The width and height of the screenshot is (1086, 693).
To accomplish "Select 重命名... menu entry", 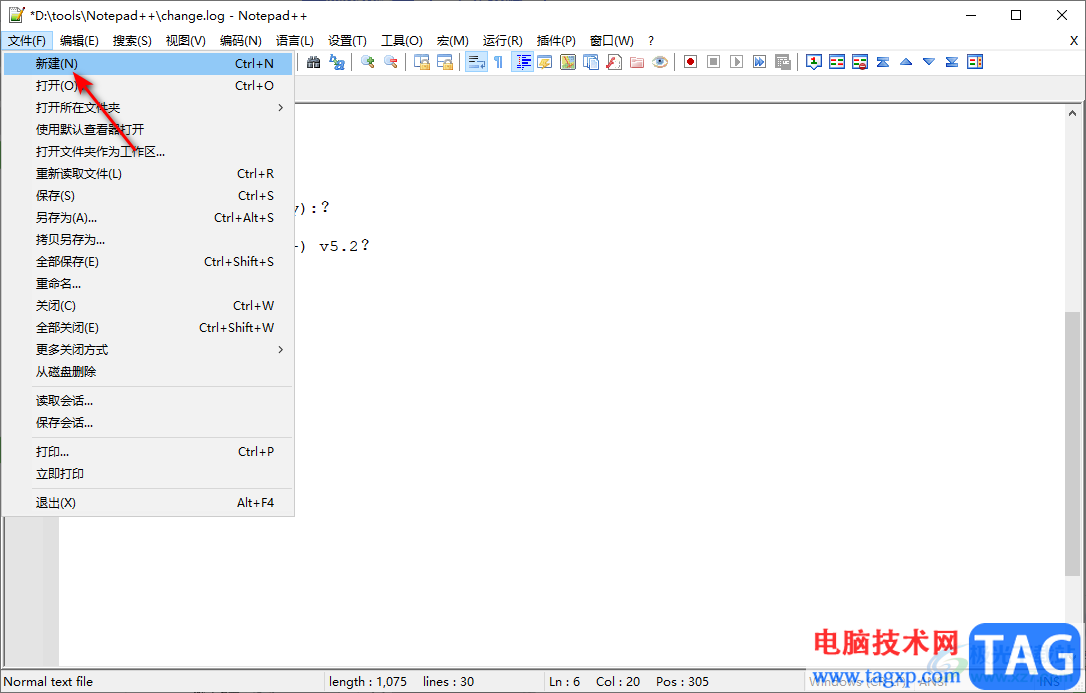I will [x=148, y=284].
